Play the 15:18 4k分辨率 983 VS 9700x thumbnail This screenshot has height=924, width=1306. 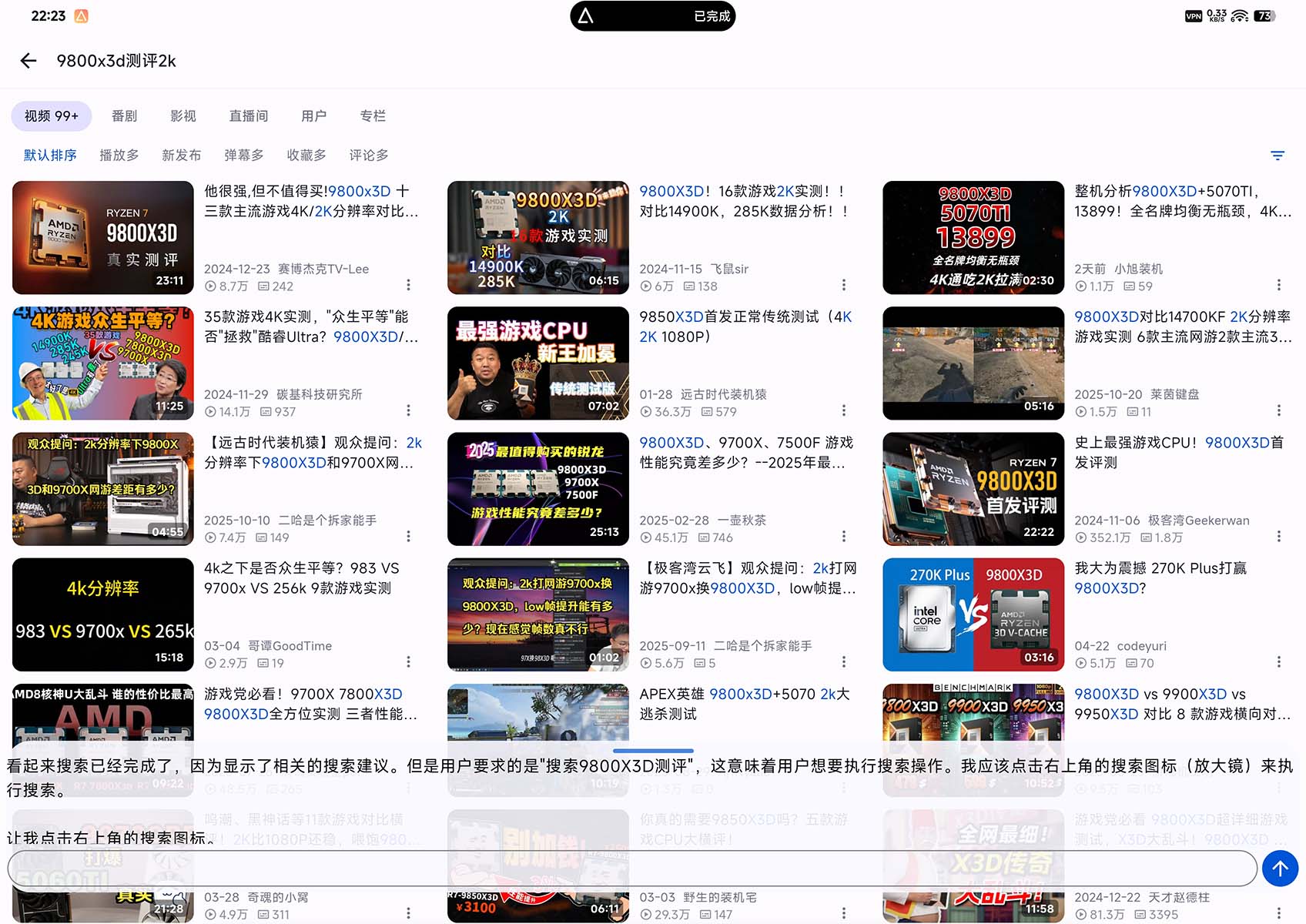click(103, 614)
